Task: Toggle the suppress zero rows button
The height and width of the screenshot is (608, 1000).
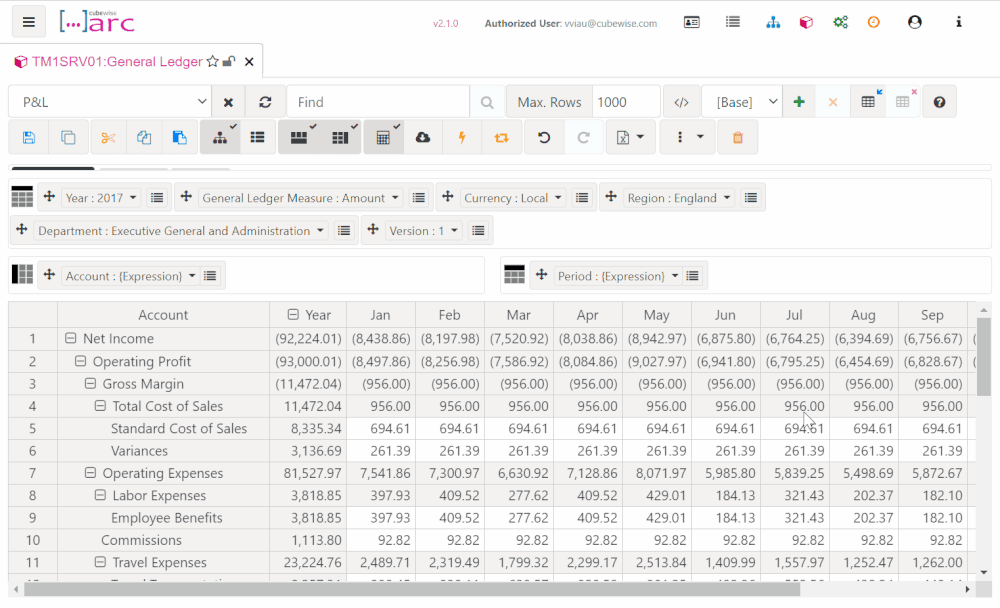Action: [x=298, y=137]
